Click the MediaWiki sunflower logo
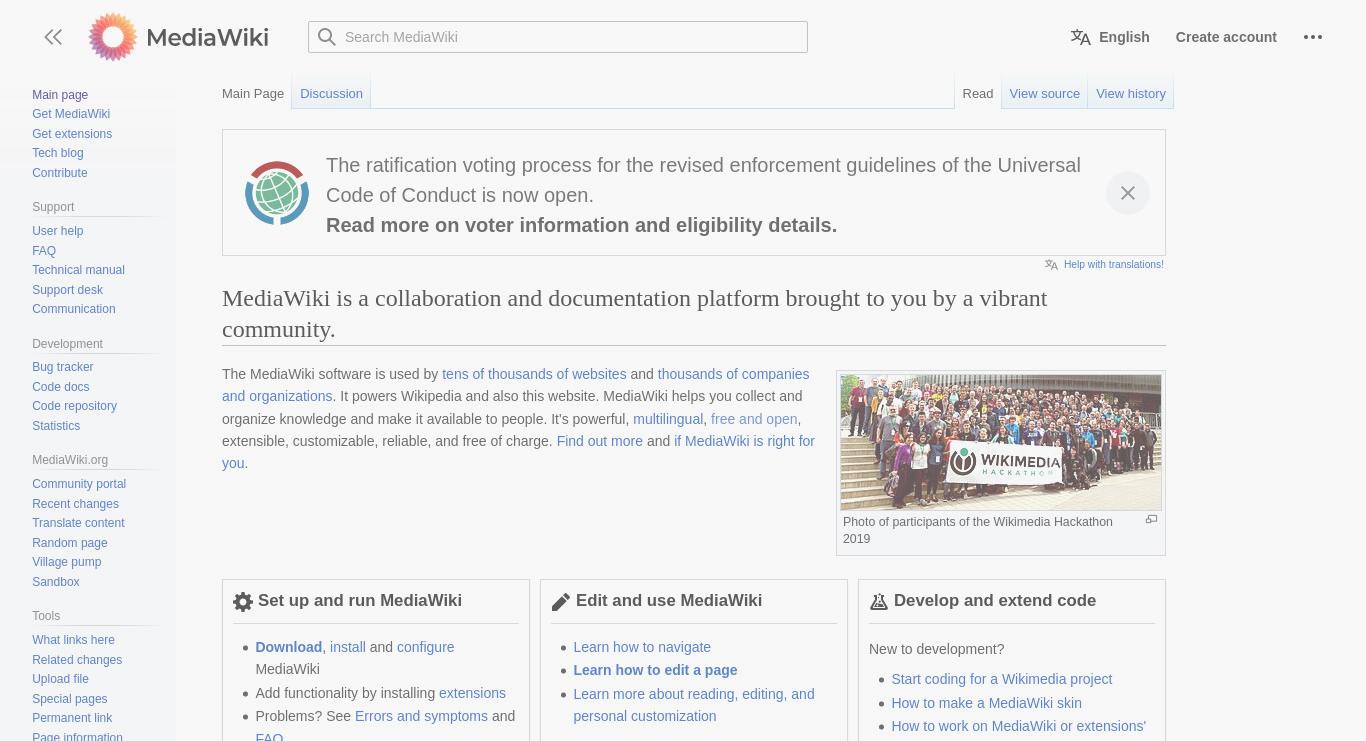Viewport: 1366px width, 741px height. 113,37
